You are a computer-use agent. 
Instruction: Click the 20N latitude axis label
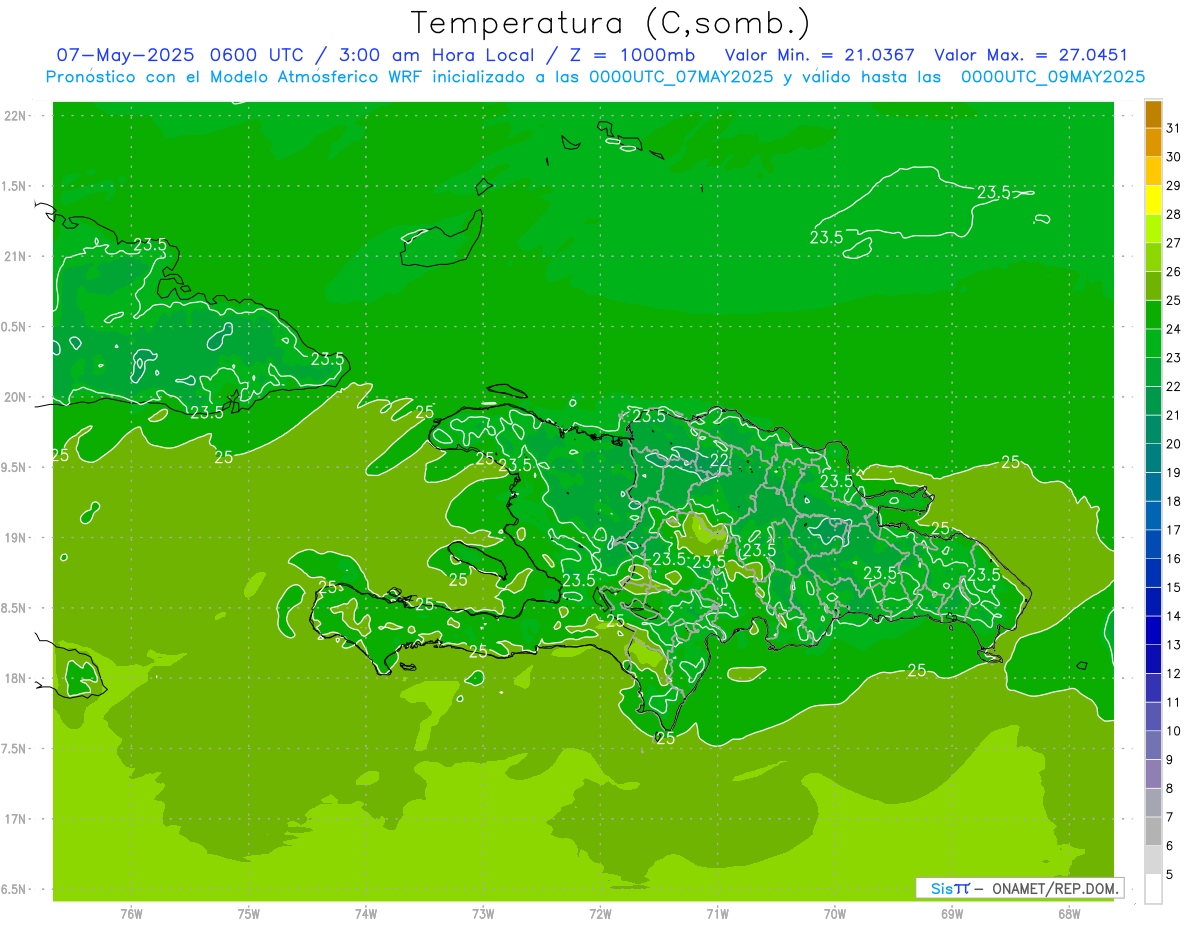coord(16,397)
